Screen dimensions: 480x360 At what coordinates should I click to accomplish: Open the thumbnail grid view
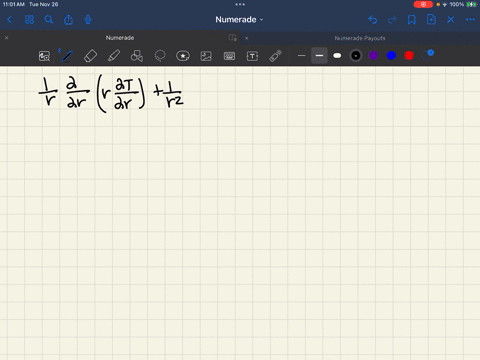click(29, 20)
